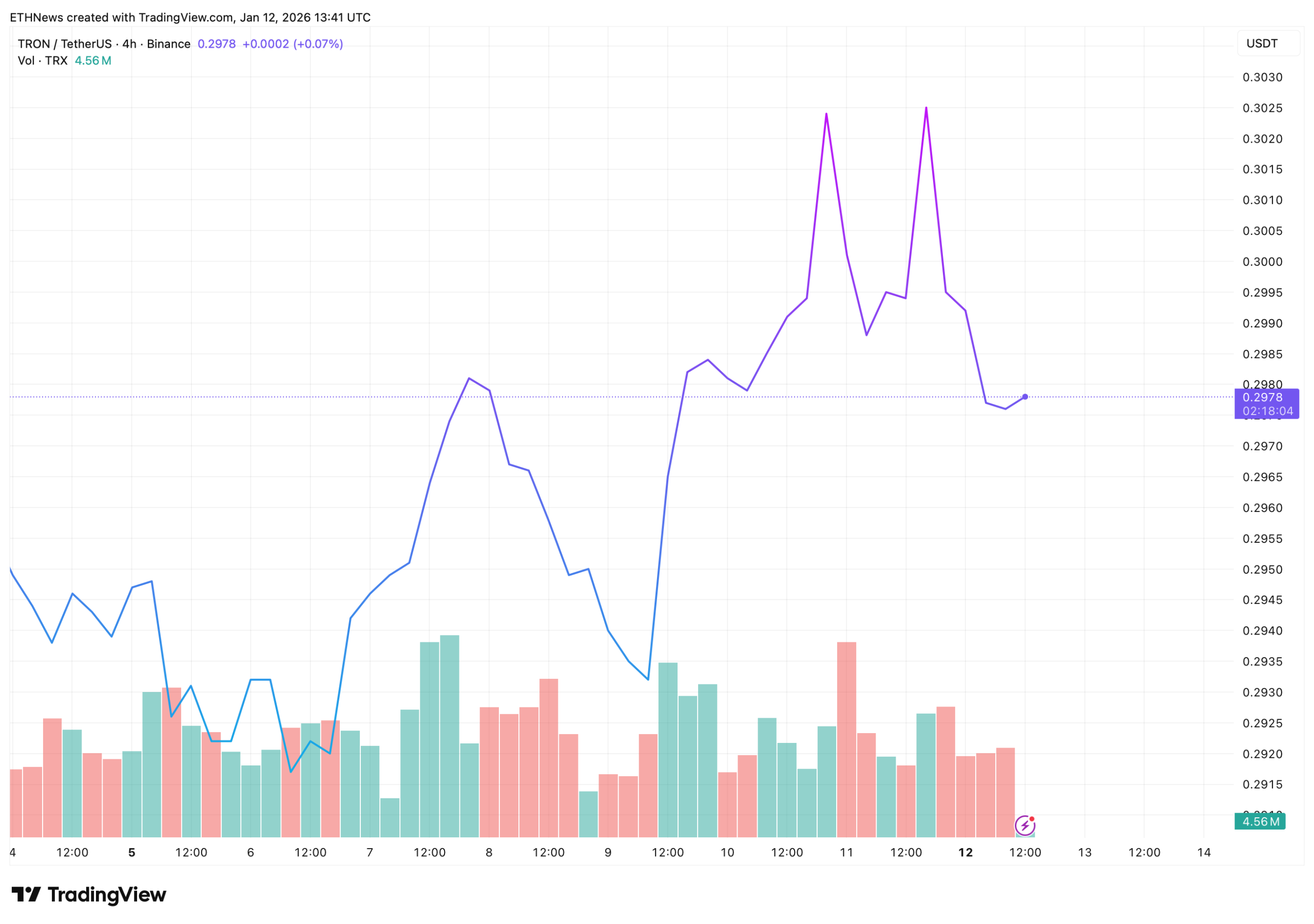Click the last price dot on the line
The height and width of the screenshot is (924, 1314).
click(1025, 397)
